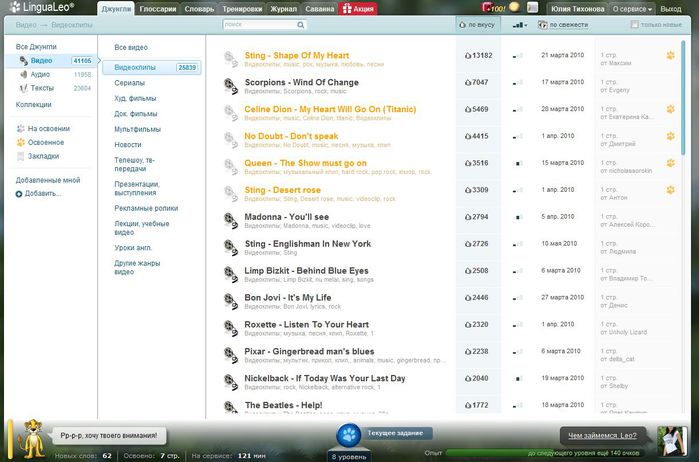The image size is (699, 462).
Task: Click the learned star icon for Sting - Desert rose
Action: pyautogui.click(x=670, y=190)
